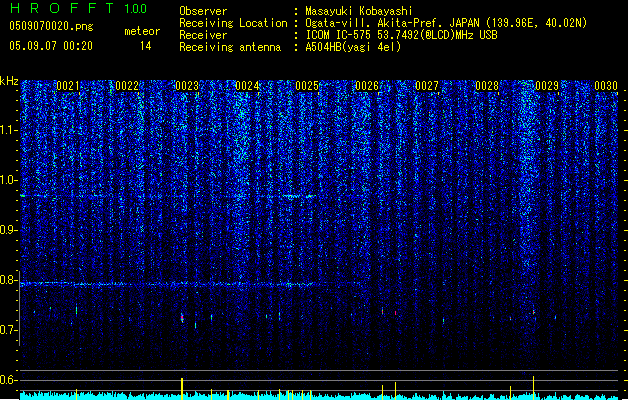Click the 0025 time marker
Viewport: 629px width, 400px height.
coord(307,86)
